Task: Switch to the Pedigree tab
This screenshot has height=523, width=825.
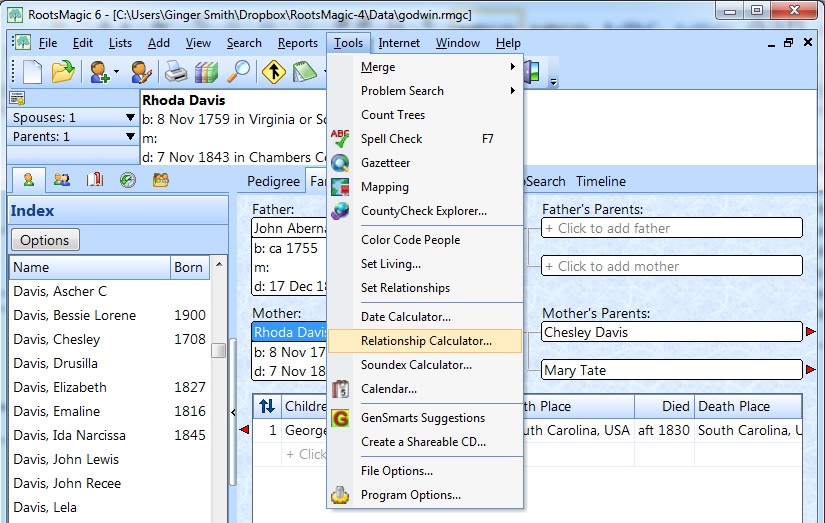Action: pos(274,182)
